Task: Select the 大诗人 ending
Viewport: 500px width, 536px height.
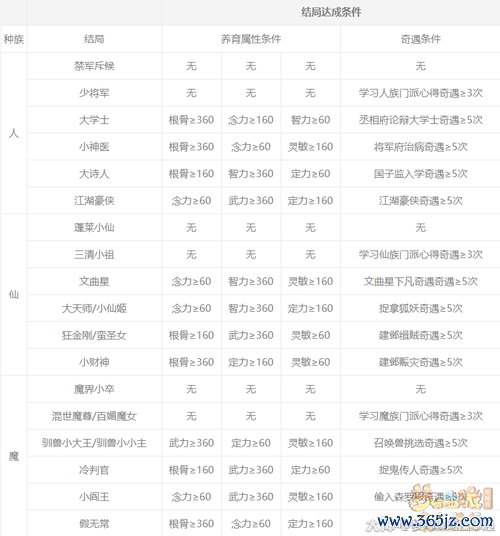Action: [x=94, y=174]
